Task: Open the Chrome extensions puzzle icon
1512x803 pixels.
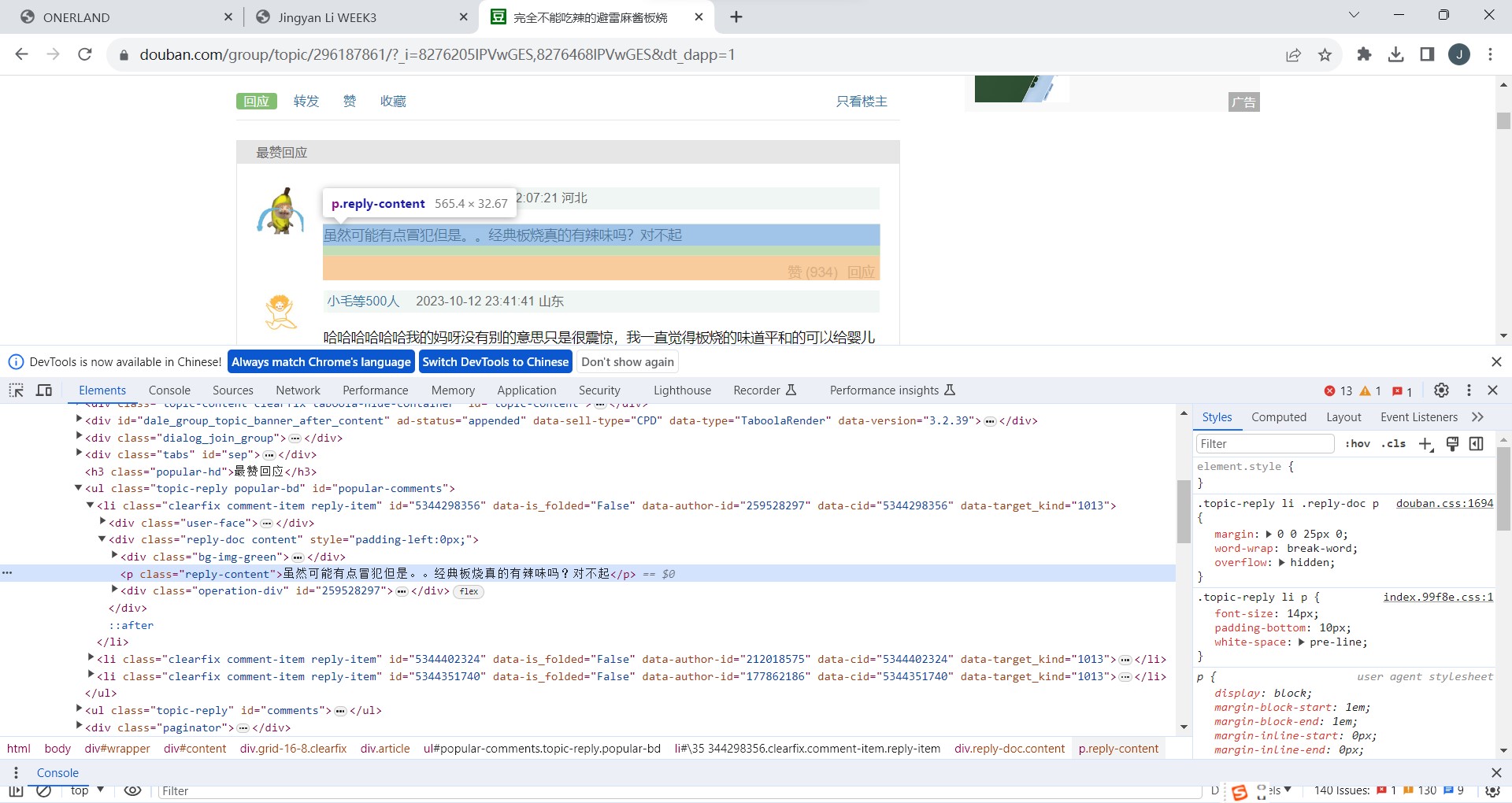Action: tap(1364, 54)
